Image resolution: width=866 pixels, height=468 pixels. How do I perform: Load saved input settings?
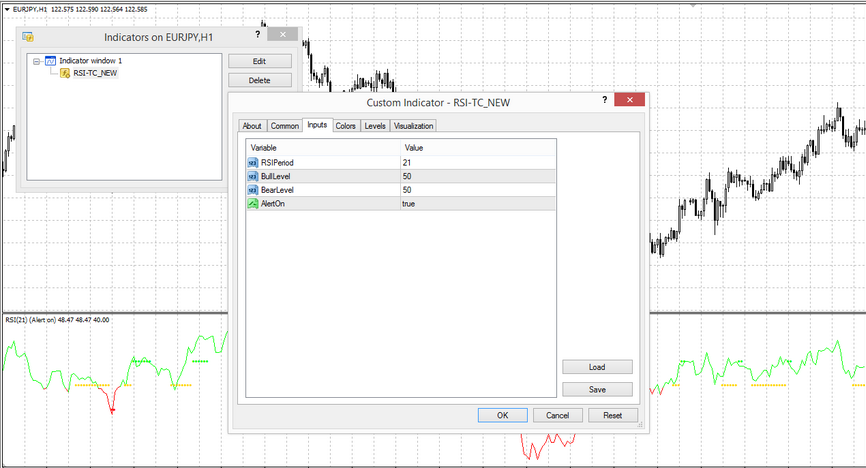[x=597, y=367]
